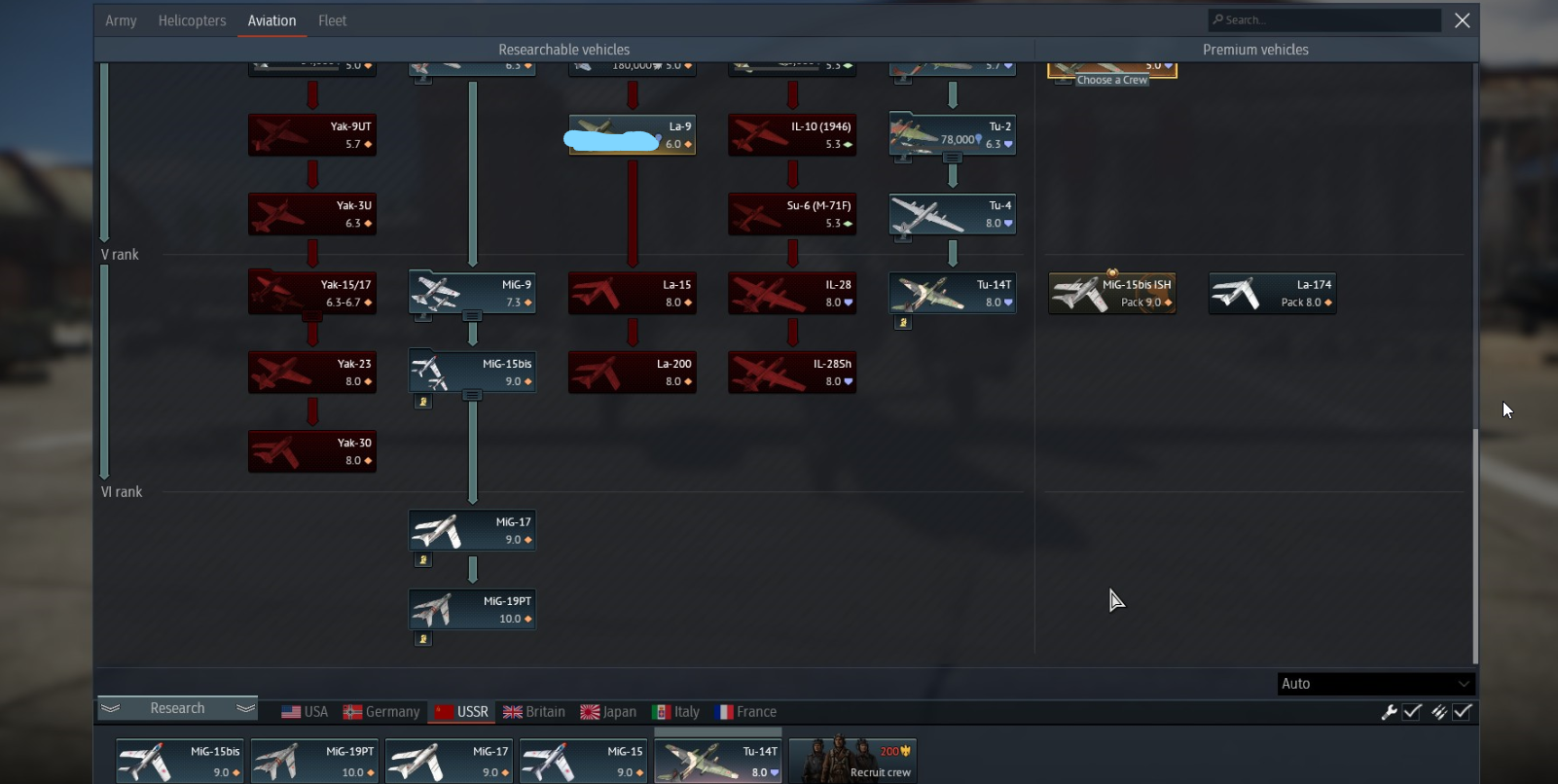Click the 'Premium vehicles' header
The height and width of the screenshot is (784, 1558).
click(x=1255, y=50)
